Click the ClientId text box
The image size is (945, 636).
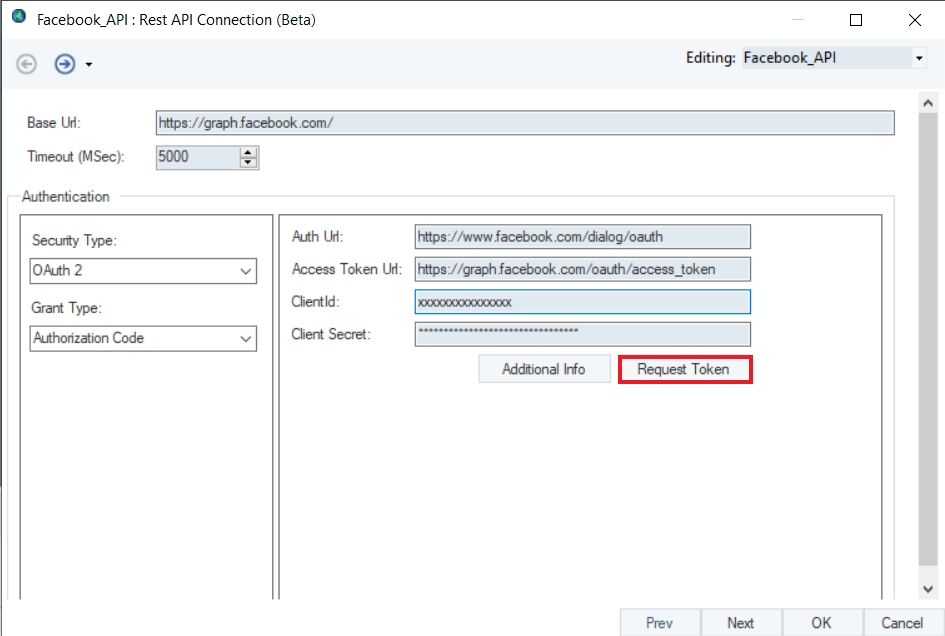(x=581, y=302)
